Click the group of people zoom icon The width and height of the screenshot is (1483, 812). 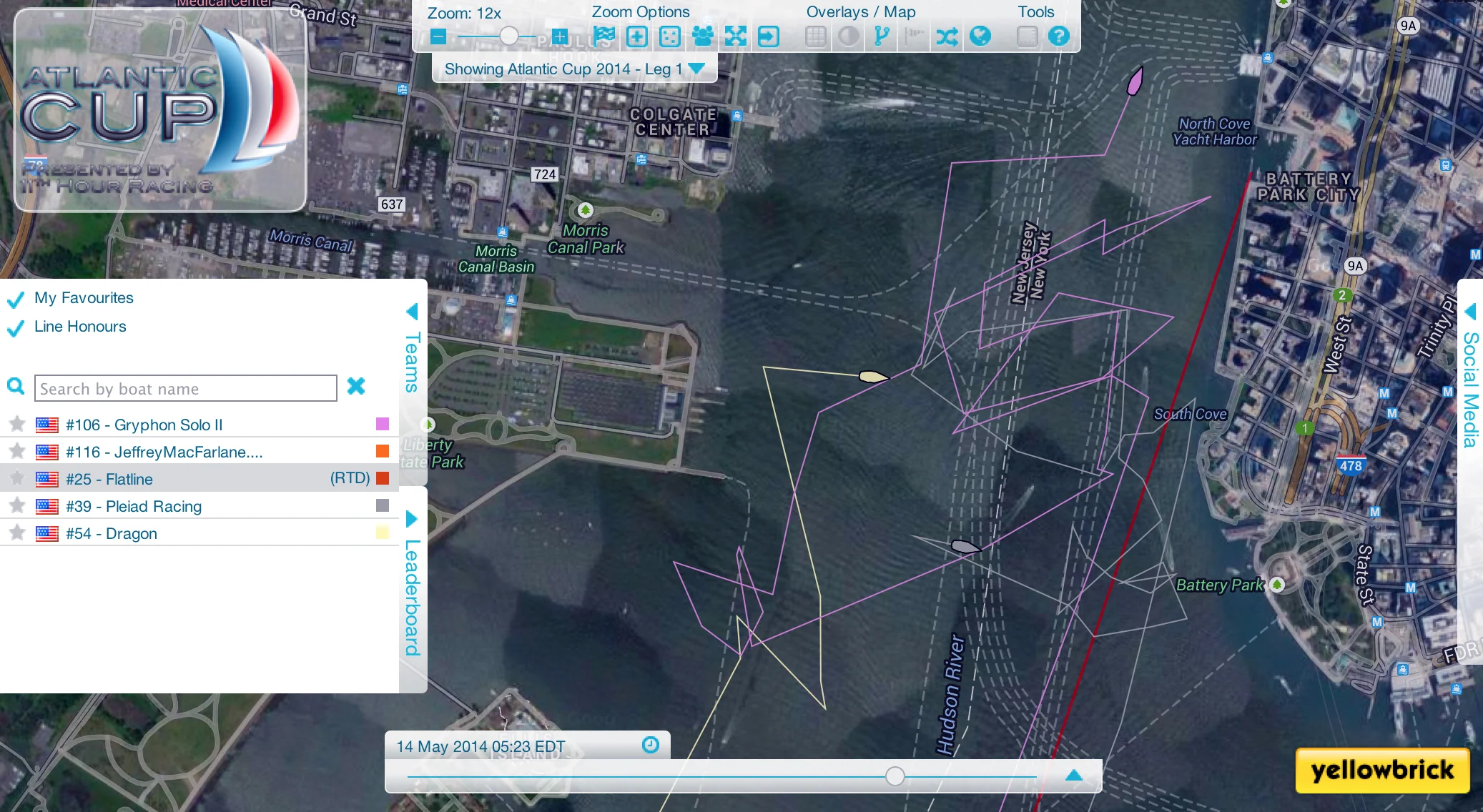pyautogui.click(x=703, y=36)
